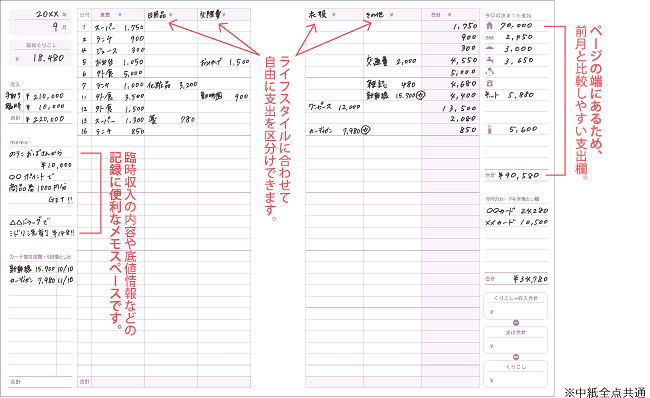Image resolution: width=650 pixels, height=398 pixels.
Task: Click the telephone icon in fixed expenses column
Action: pyautogui.click(x=490, y=84)
